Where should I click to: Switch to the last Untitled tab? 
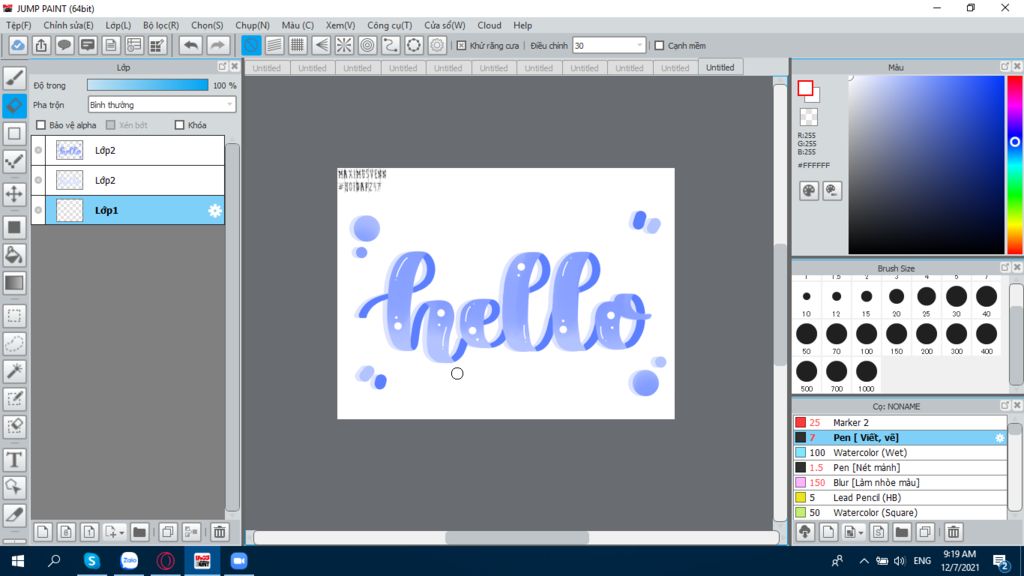720,67
